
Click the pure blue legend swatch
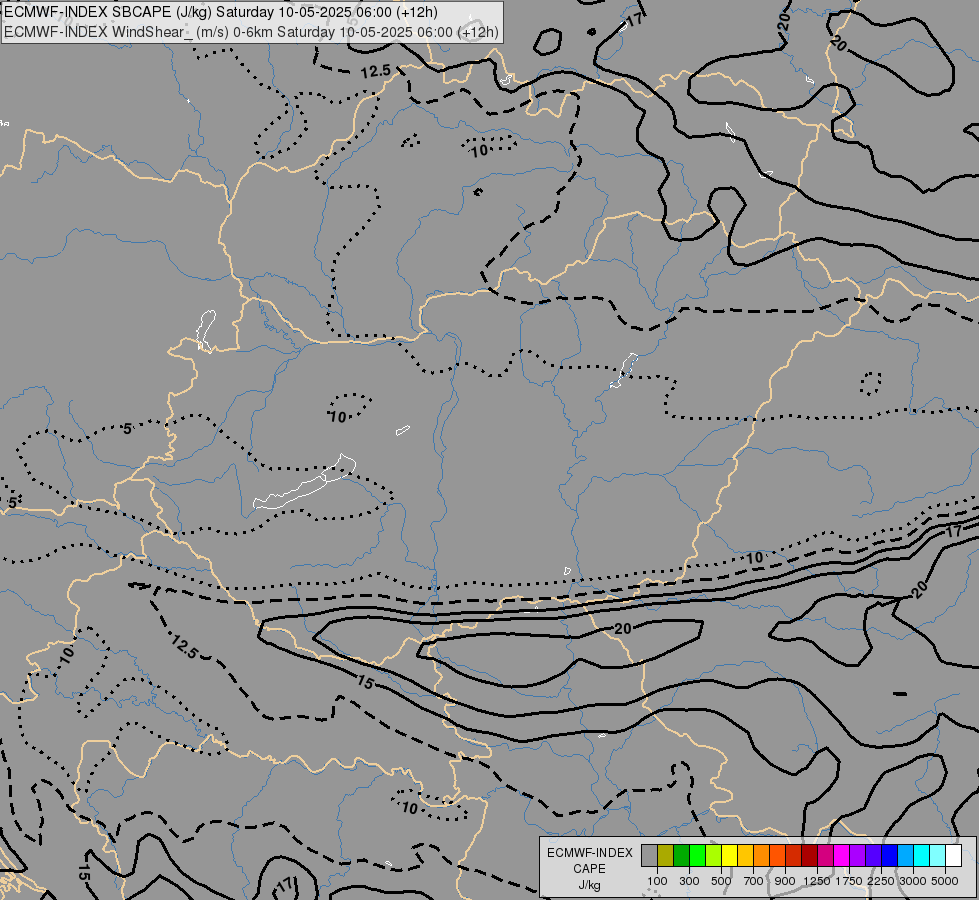tap(890, 855)
